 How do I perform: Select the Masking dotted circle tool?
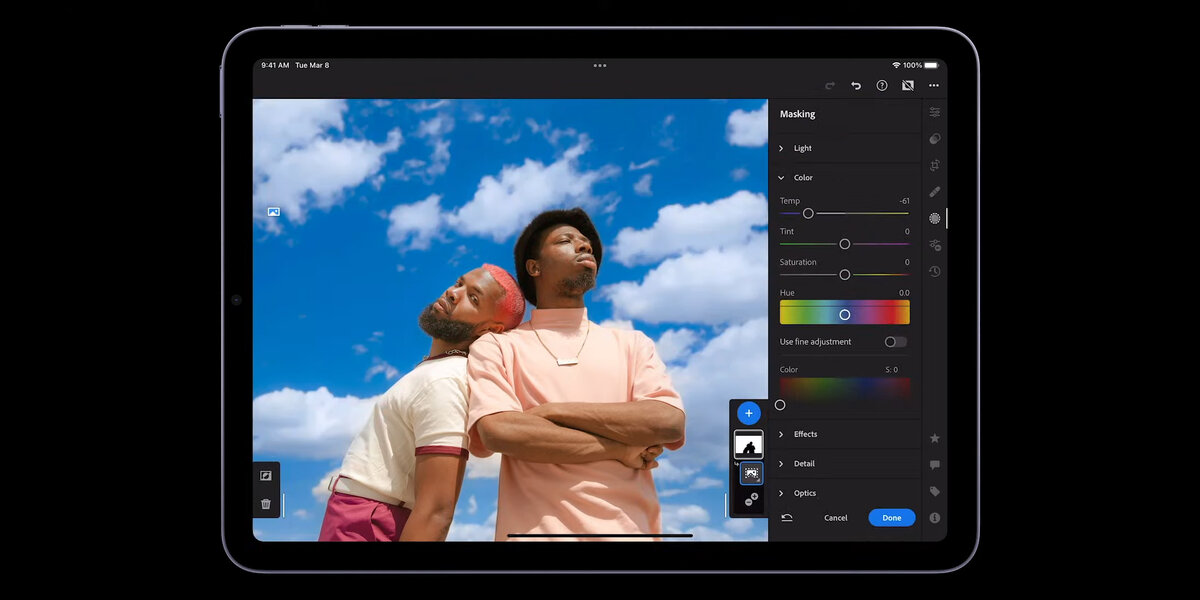(x=935, y=218)
